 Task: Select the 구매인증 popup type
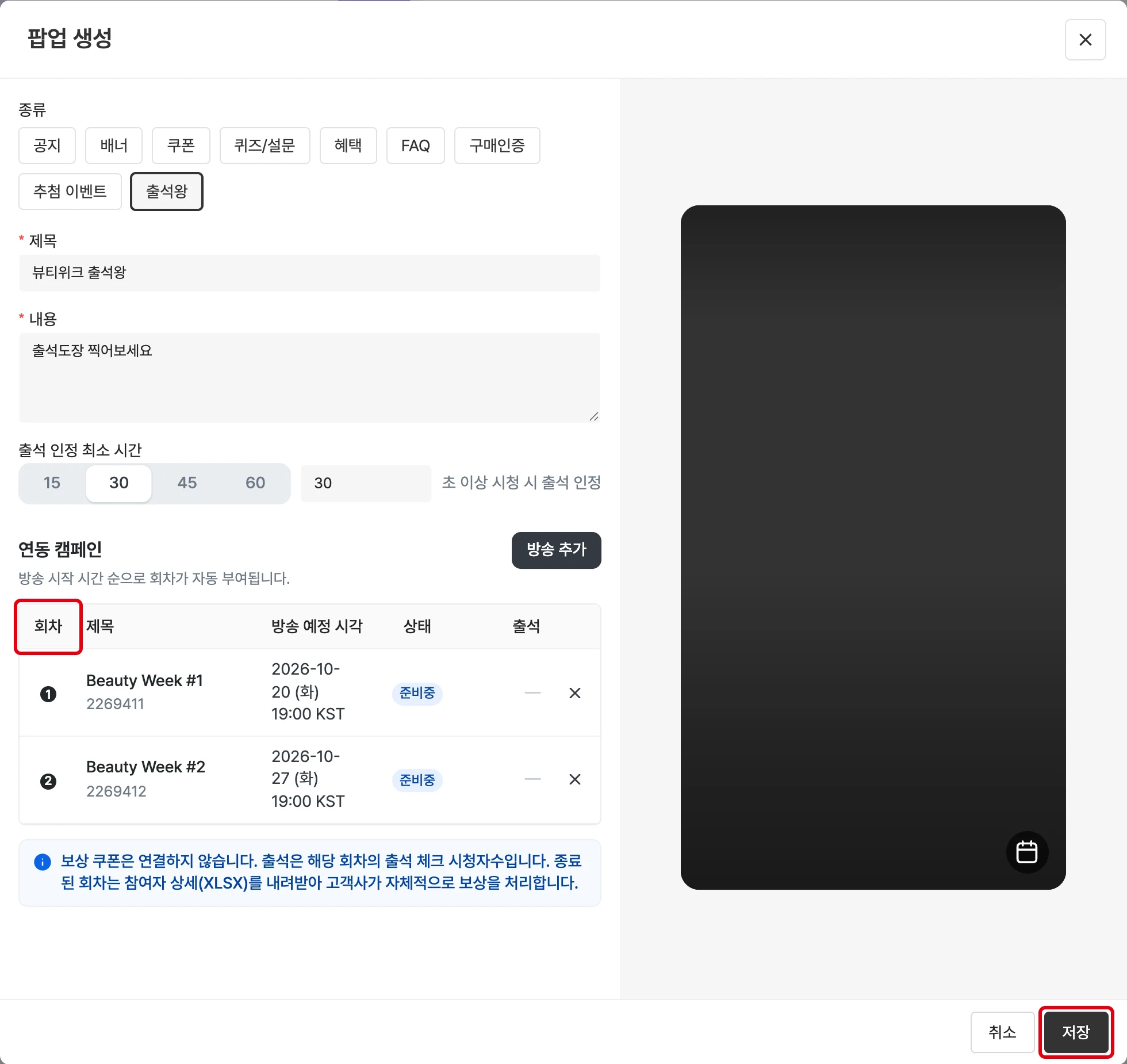pos(497,146)
